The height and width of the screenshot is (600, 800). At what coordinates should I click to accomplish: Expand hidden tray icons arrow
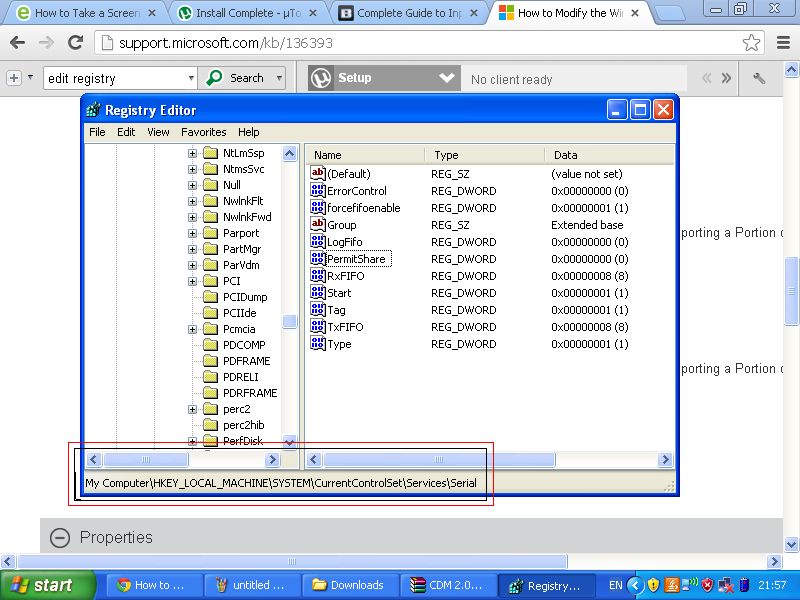(635, 585)
